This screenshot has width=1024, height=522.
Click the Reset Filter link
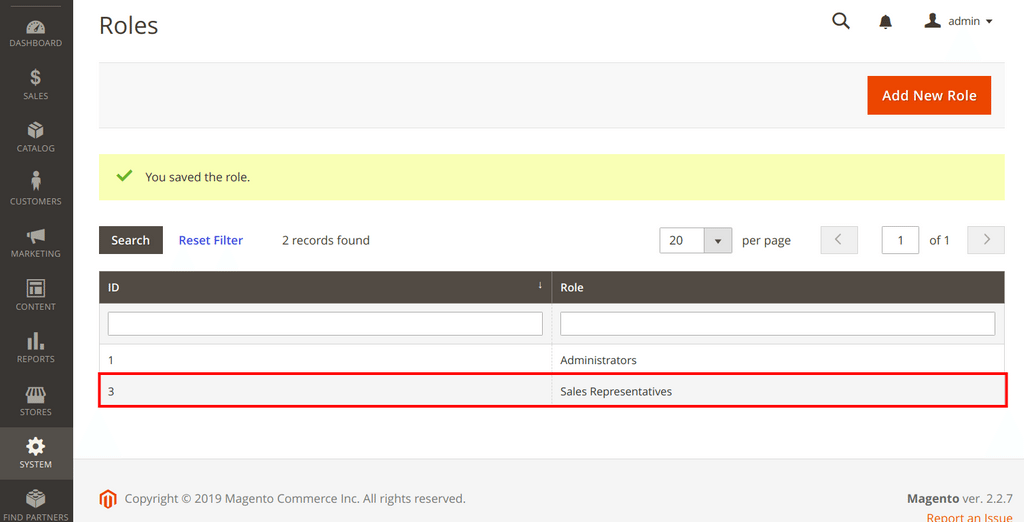211,240
